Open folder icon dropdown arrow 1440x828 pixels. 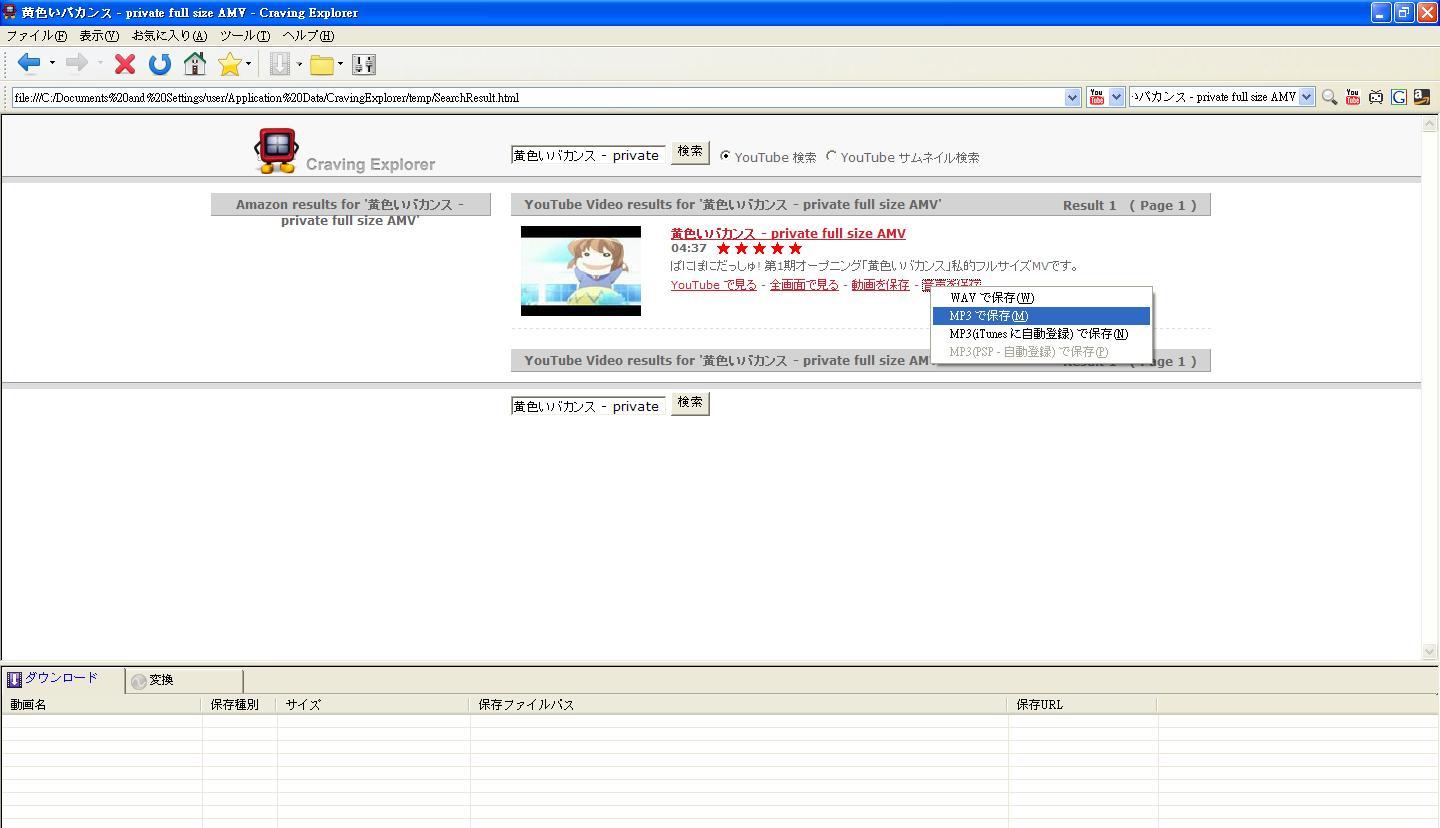tap(341, 64)
